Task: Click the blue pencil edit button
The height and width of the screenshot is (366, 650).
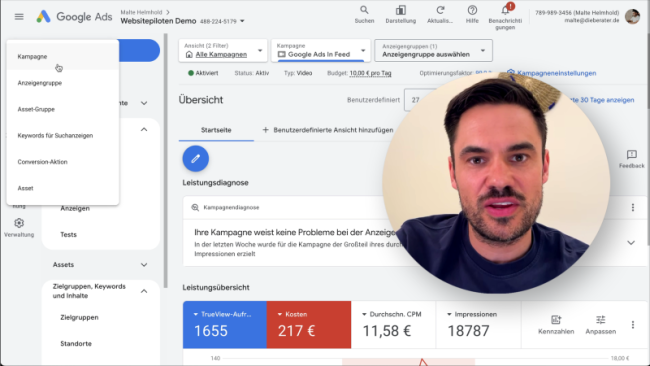Action: tap(196, 158)
